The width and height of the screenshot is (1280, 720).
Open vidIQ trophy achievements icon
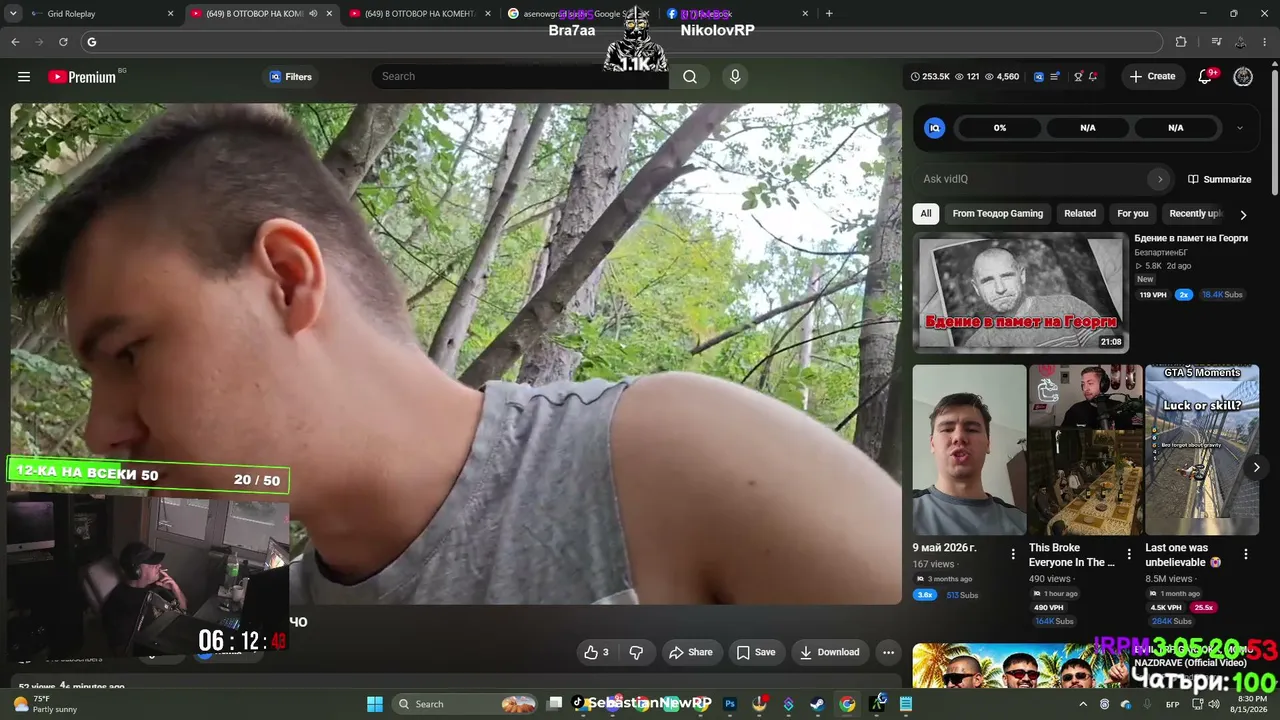(1078, 77)
